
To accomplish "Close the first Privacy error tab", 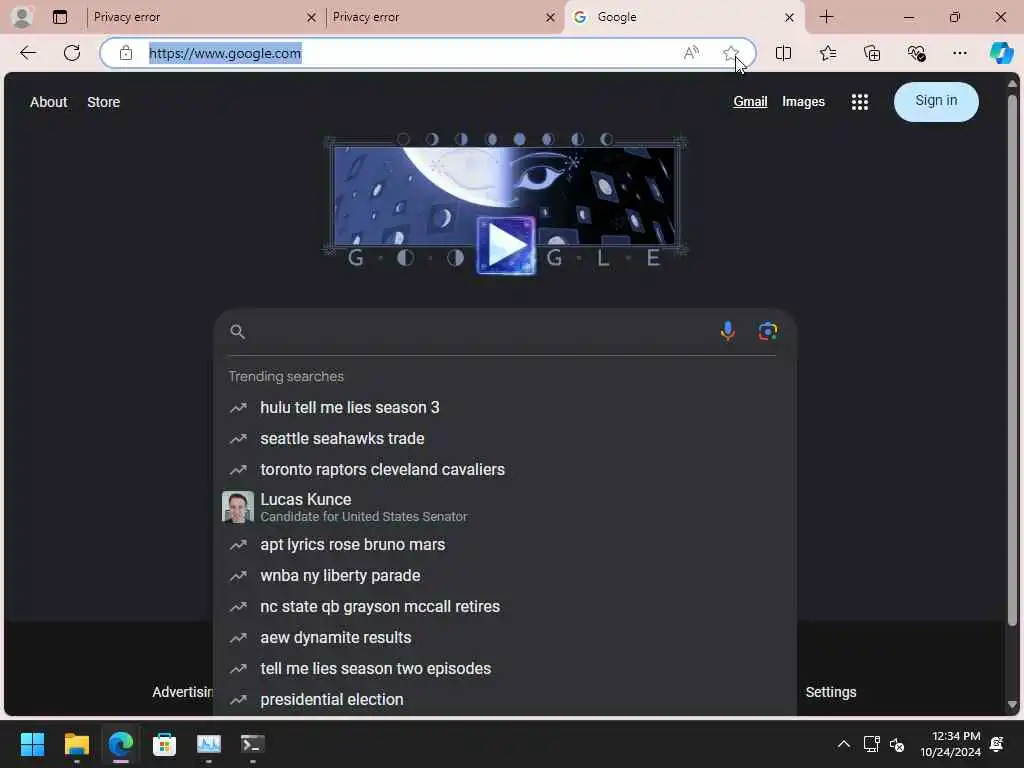I will [x=311, y=18].
